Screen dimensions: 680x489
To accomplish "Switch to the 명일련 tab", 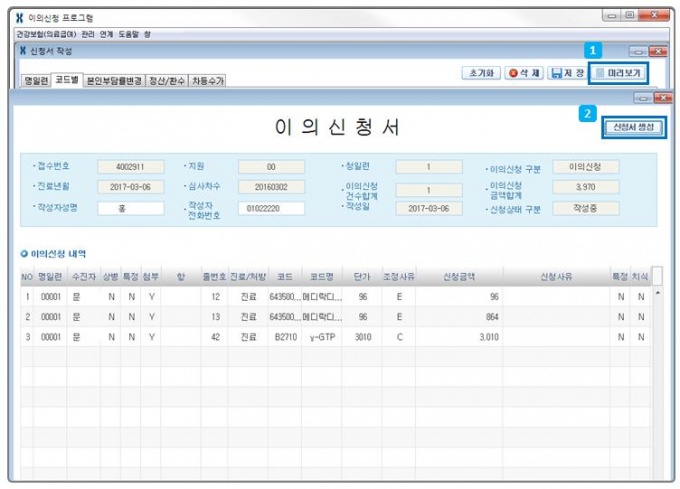I will point(36,80).
